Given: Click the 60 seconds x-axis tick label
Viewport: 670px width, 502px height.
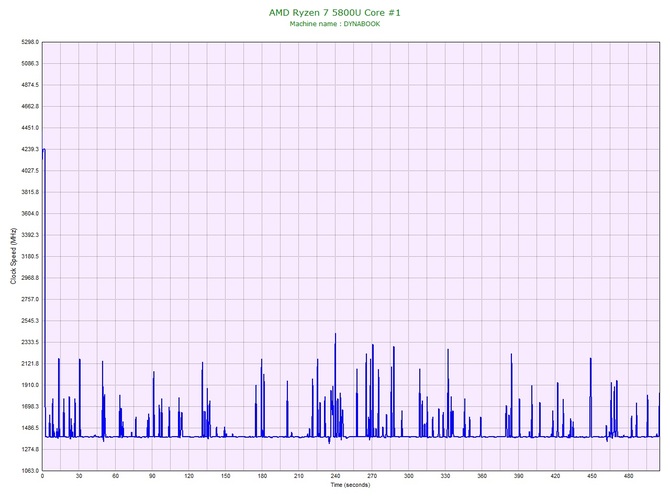Looking at the screenshot, I should click(115, 476).
